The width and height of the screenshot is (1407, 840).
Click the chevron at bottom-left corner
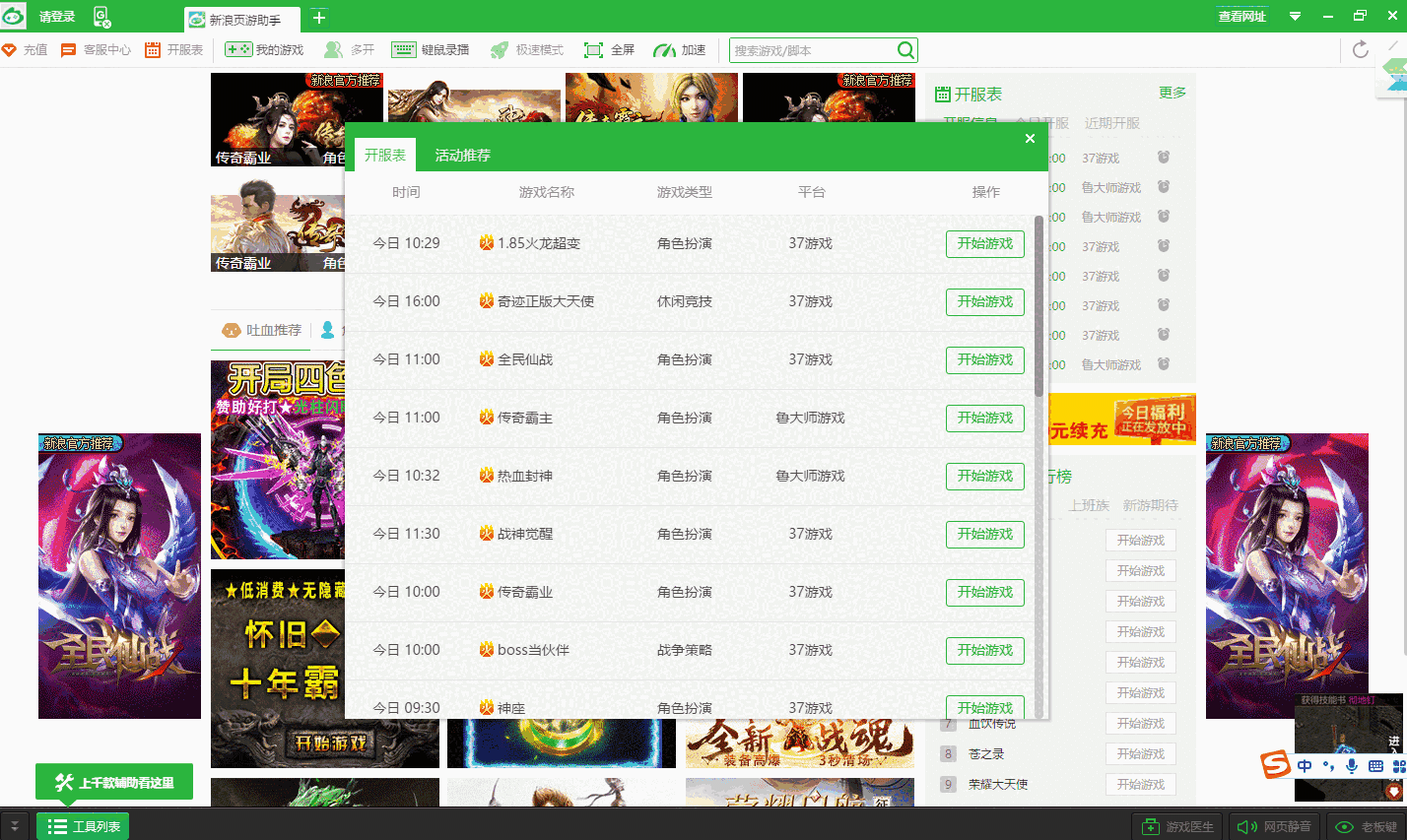(x=13, y=826)
